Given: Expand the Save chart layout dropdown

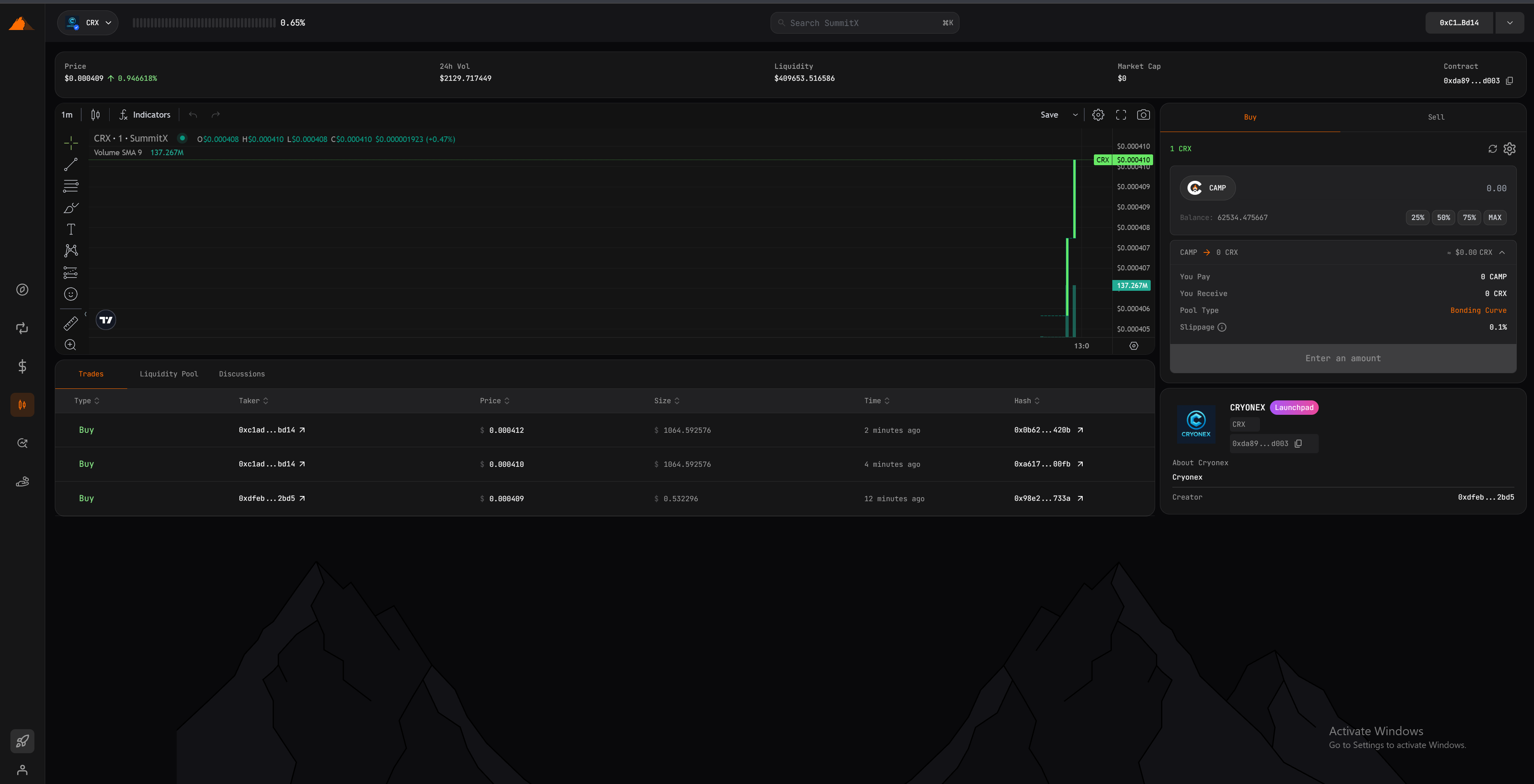Looking at the screenshot, I should (1075, 115).
